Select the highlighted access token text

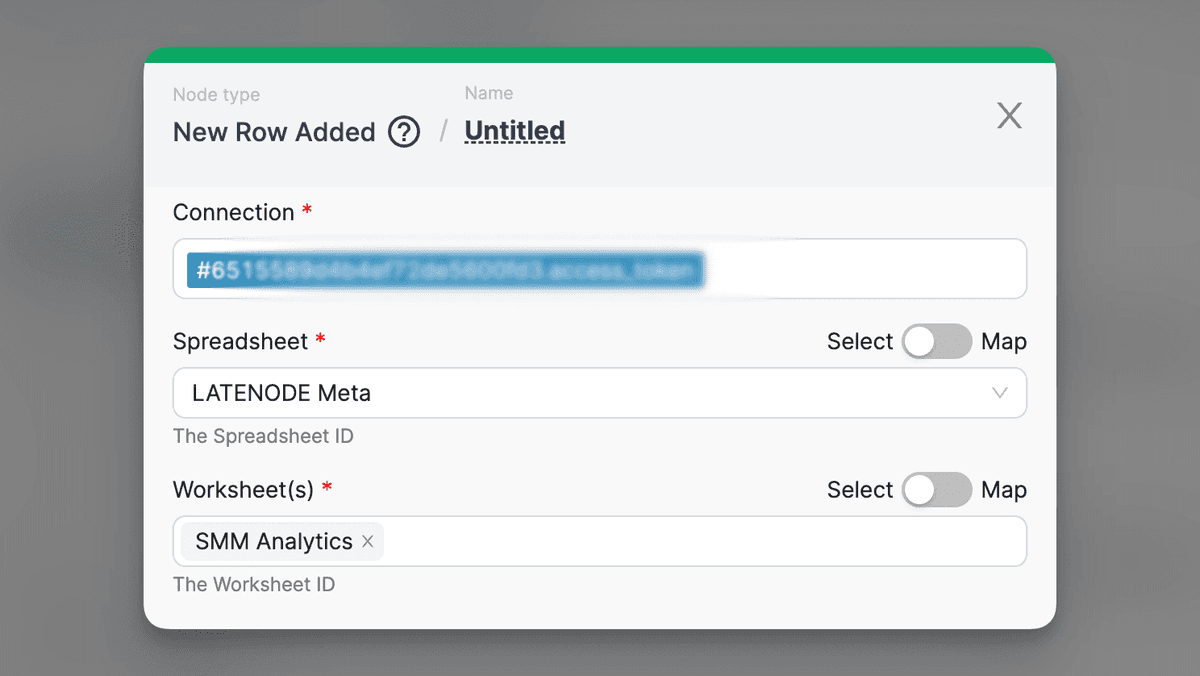446,270
